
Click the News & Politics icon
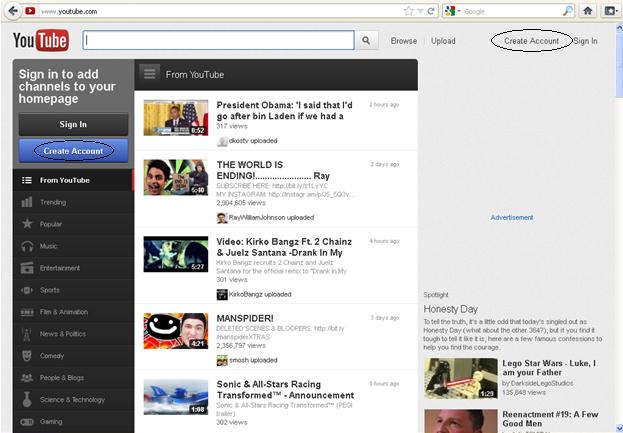[x=27, y=334]
